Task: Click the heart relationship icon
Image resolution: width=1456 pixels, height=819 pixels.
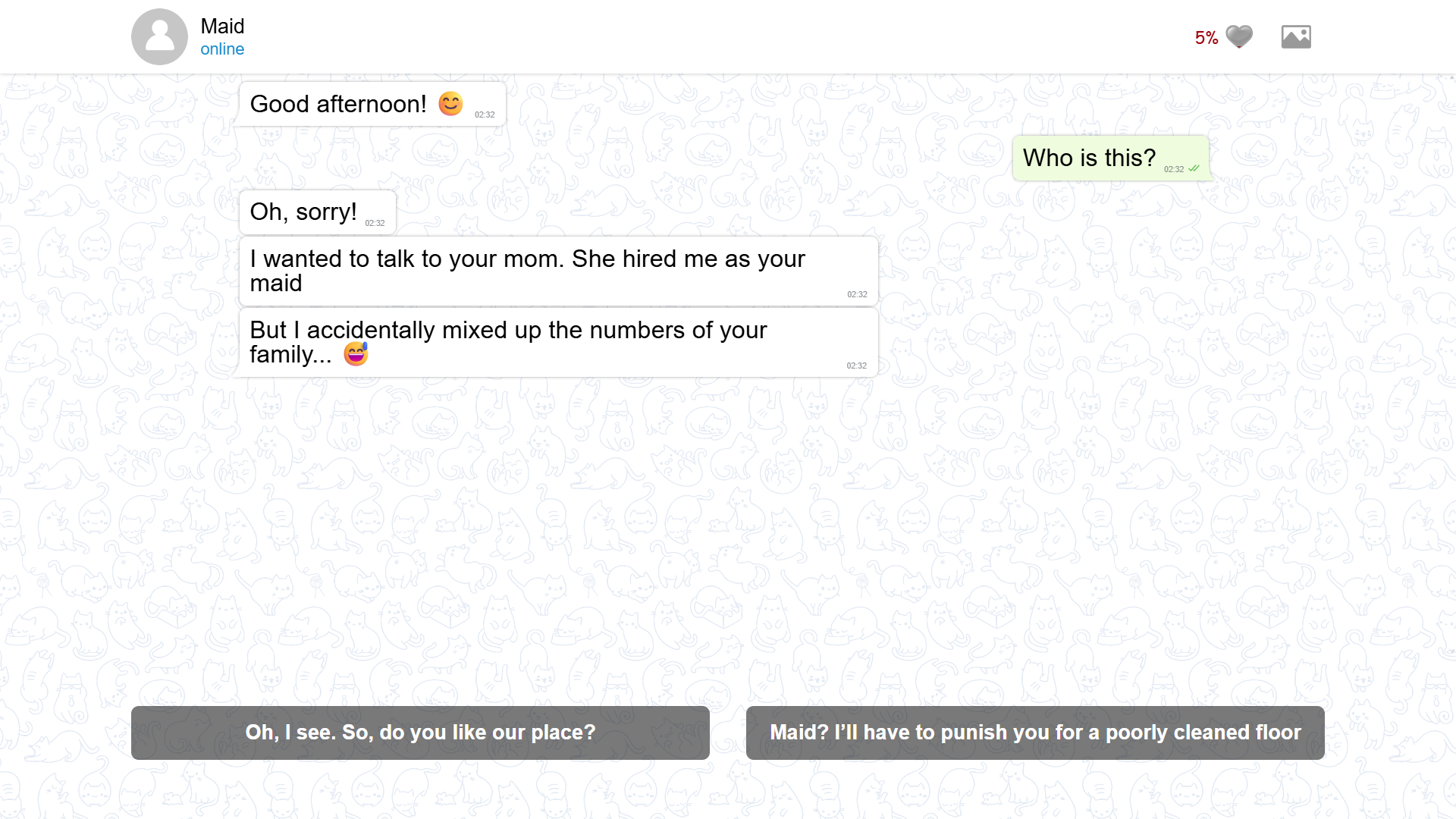Action: [1239, 36]
